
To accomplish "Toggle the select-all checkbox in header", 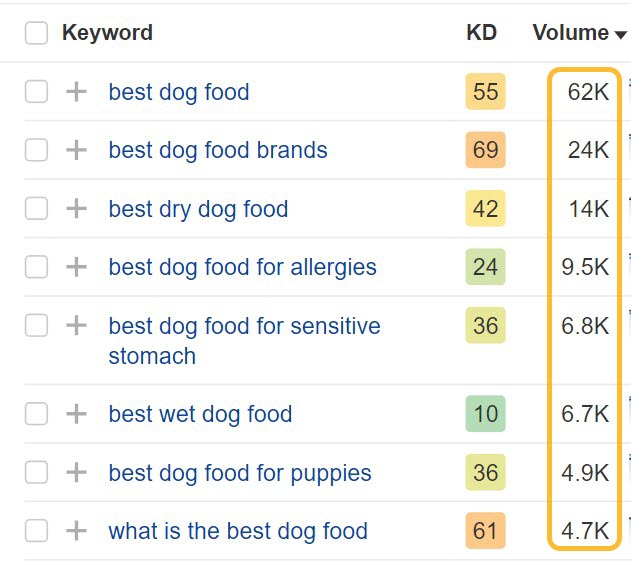I will tap(36, 33).
